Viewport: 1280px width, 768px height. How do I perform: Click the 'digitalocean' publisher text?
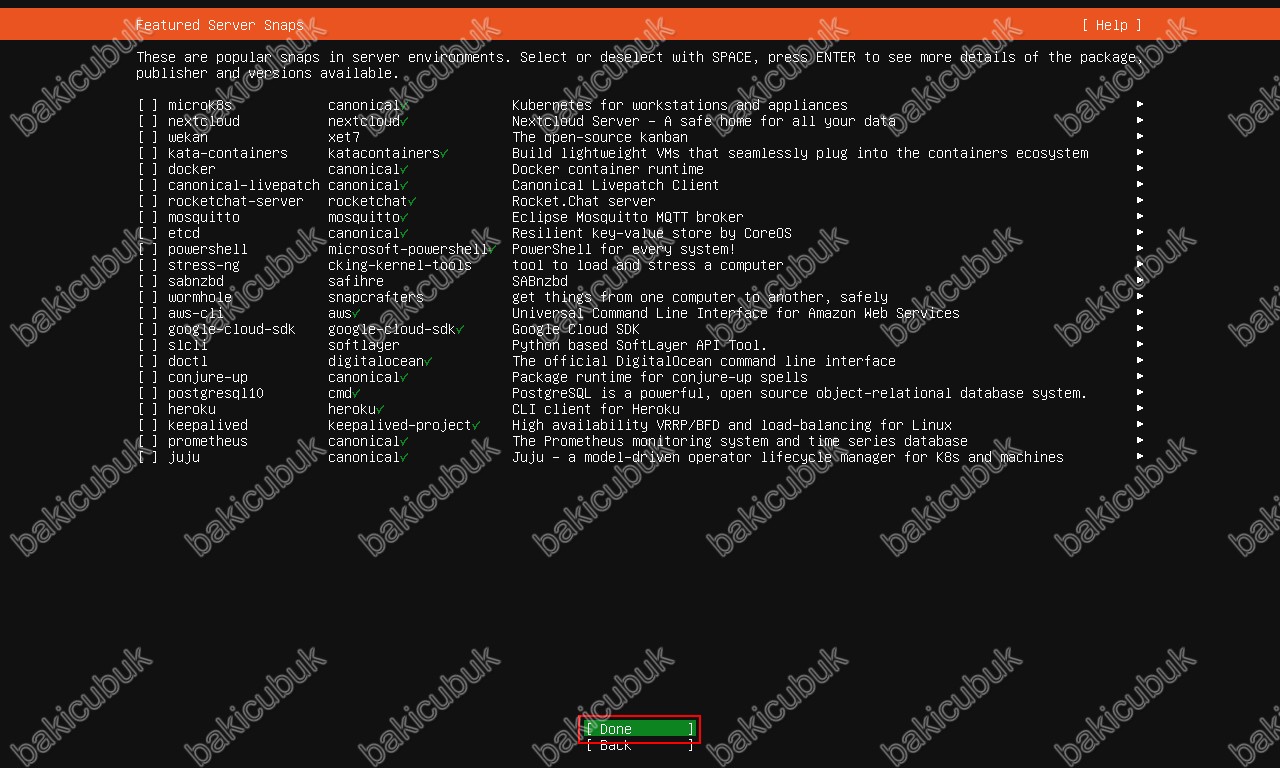click(x=376, y=361)
